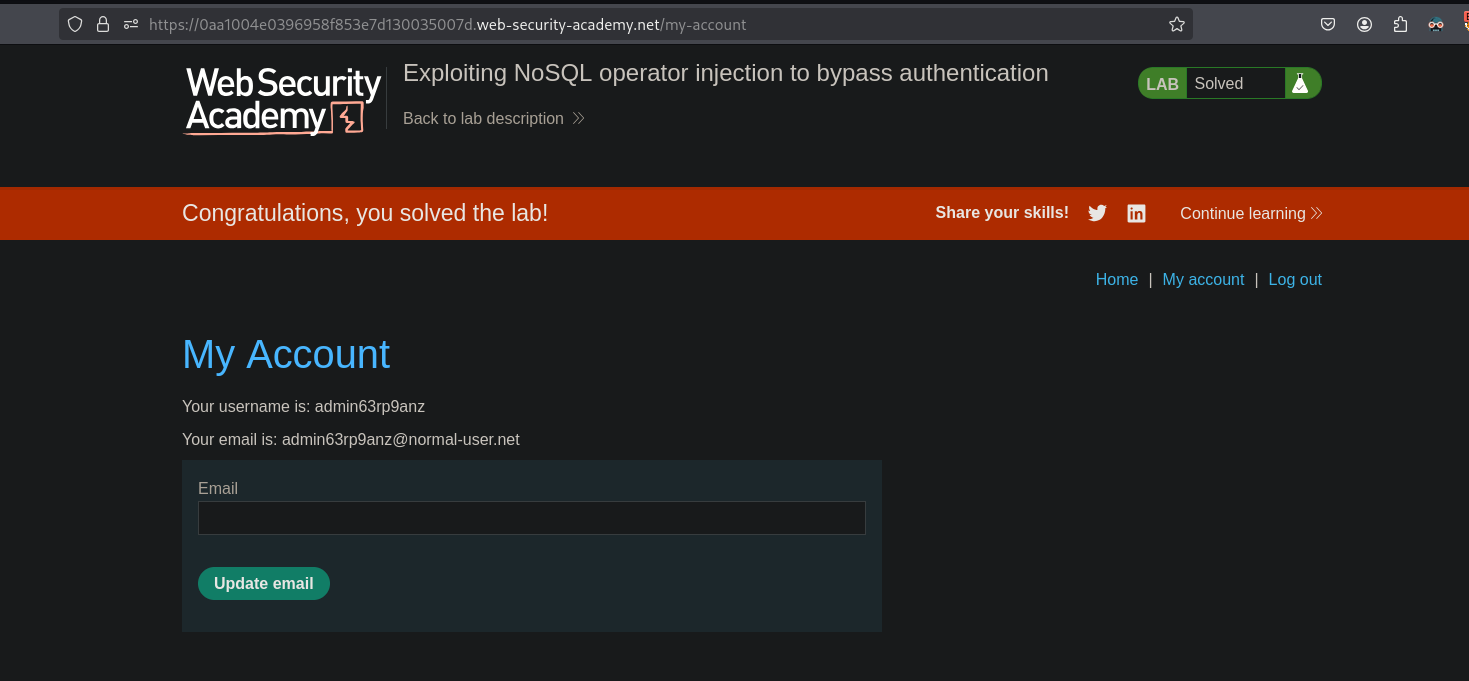Open the Save to Pocket icon

(x=1328, y=25)
